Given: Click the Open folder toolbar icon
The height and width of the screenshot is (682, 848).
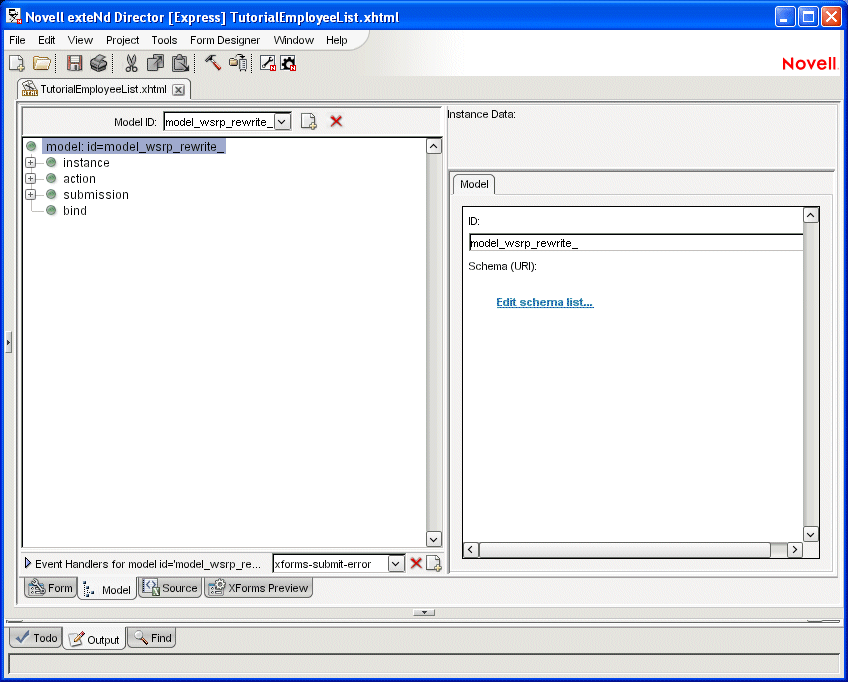Looking at the screenshot, I should 42,64.
